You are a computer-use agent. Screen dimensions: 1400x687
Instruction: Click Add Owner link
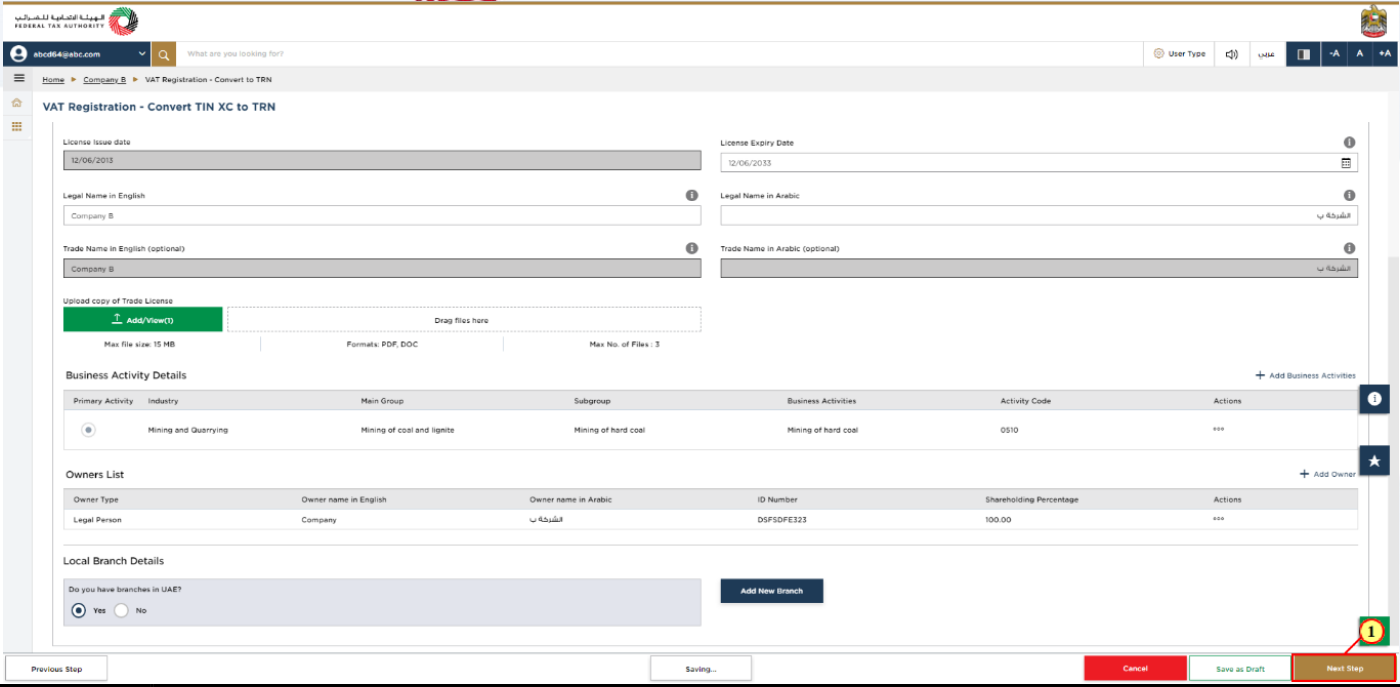click(x=1328, y=474)
